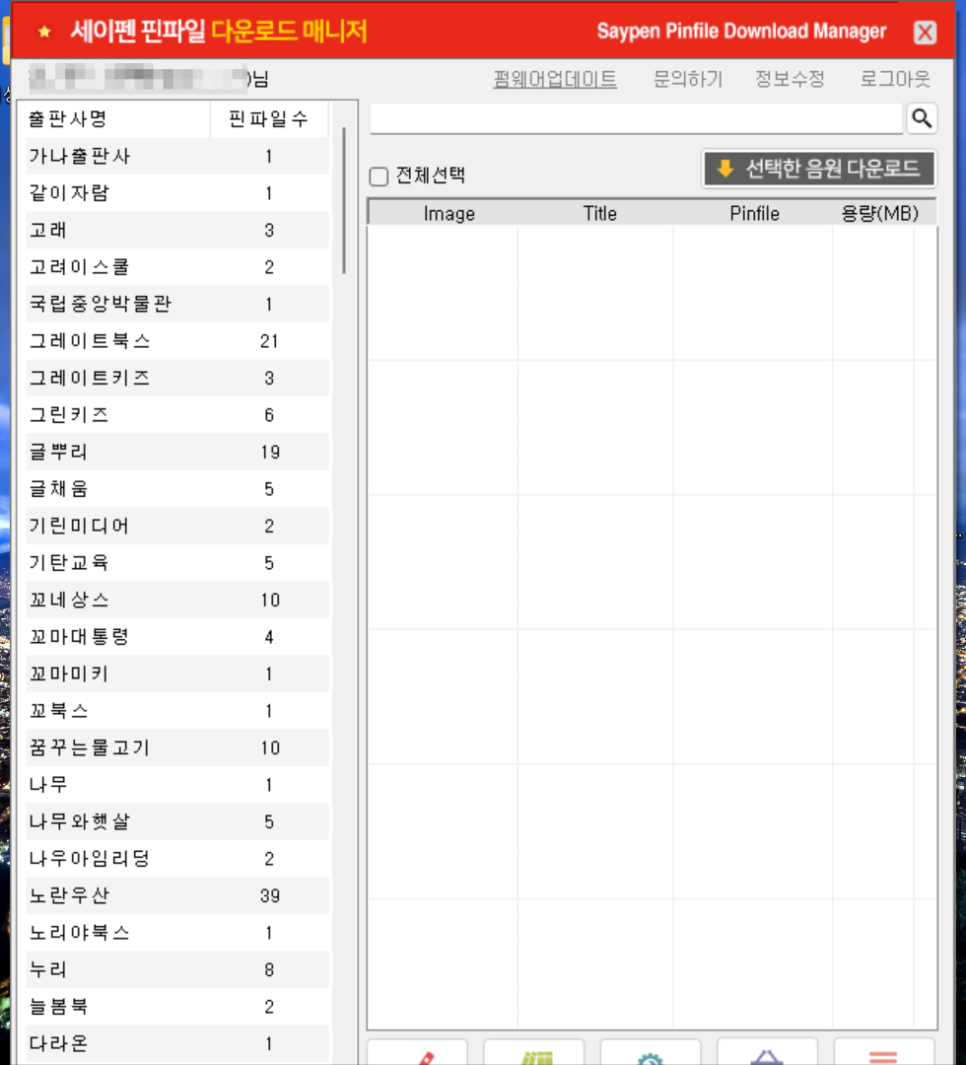Click the 선택한 음원 다운로드 button
Viewport: 966px width, 1065px height.
[x=819, y=168]
